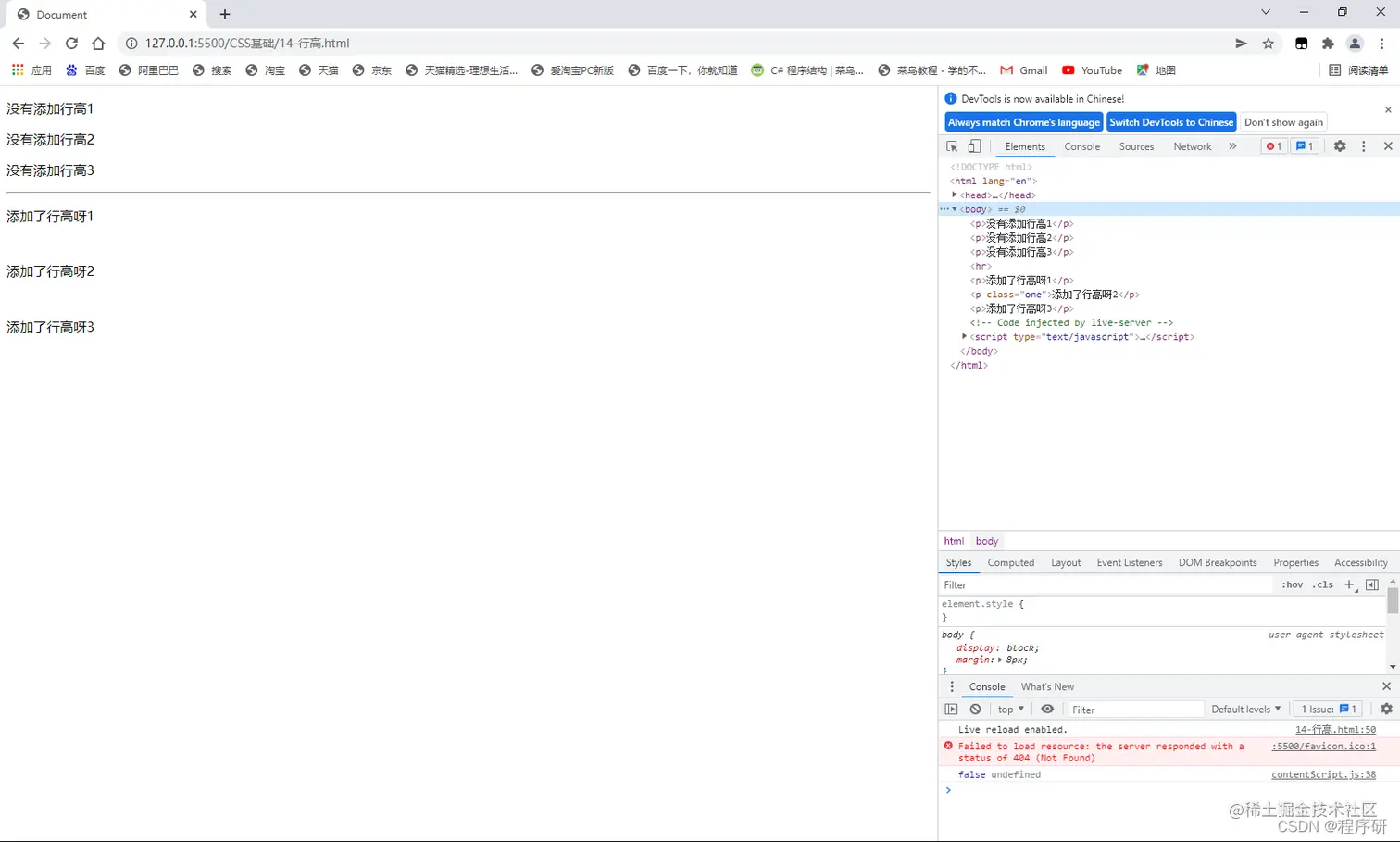Open the Chrome profile avatar

coord(1355,44)
